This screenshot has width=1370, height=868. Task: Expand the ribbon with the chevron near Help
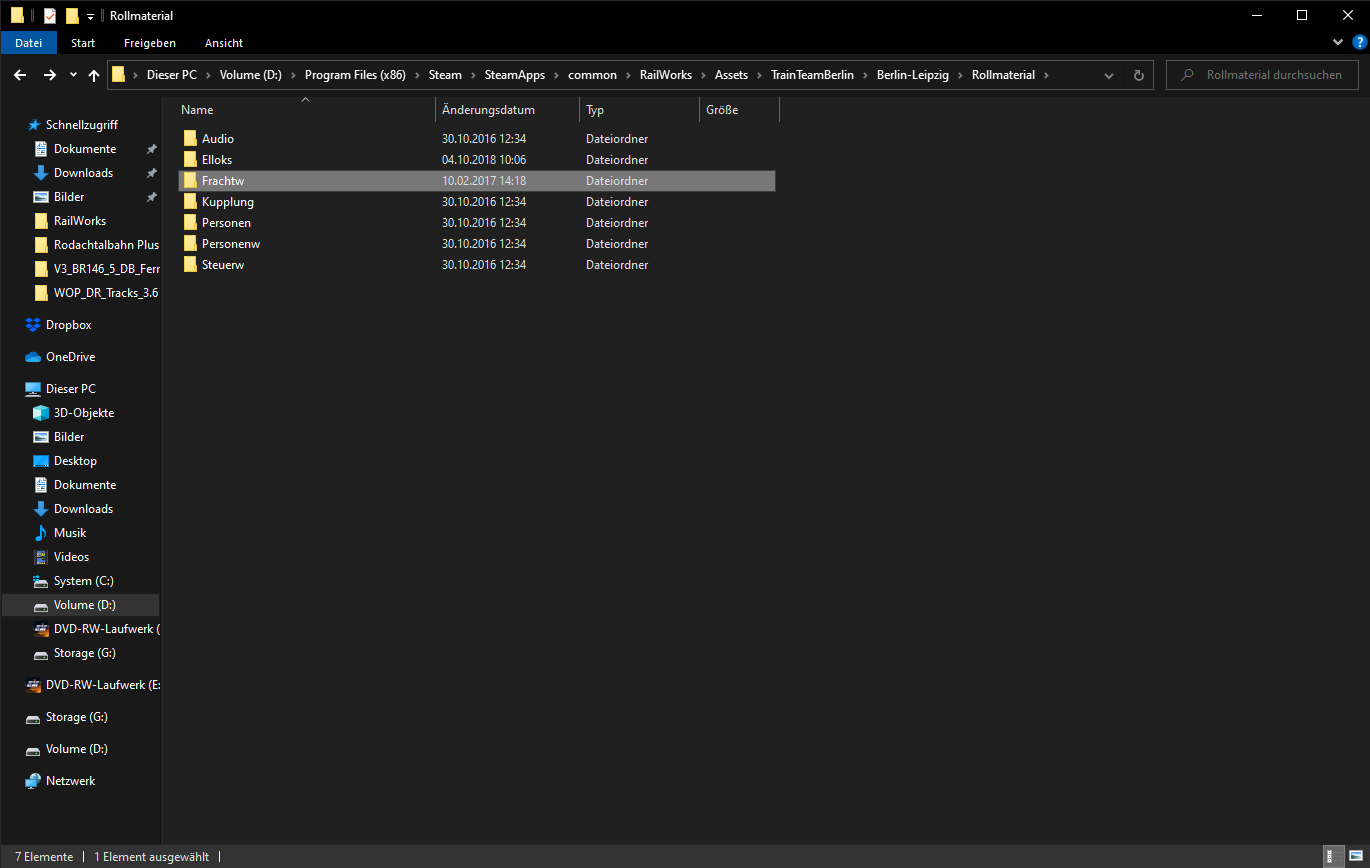pos(1339,43)
